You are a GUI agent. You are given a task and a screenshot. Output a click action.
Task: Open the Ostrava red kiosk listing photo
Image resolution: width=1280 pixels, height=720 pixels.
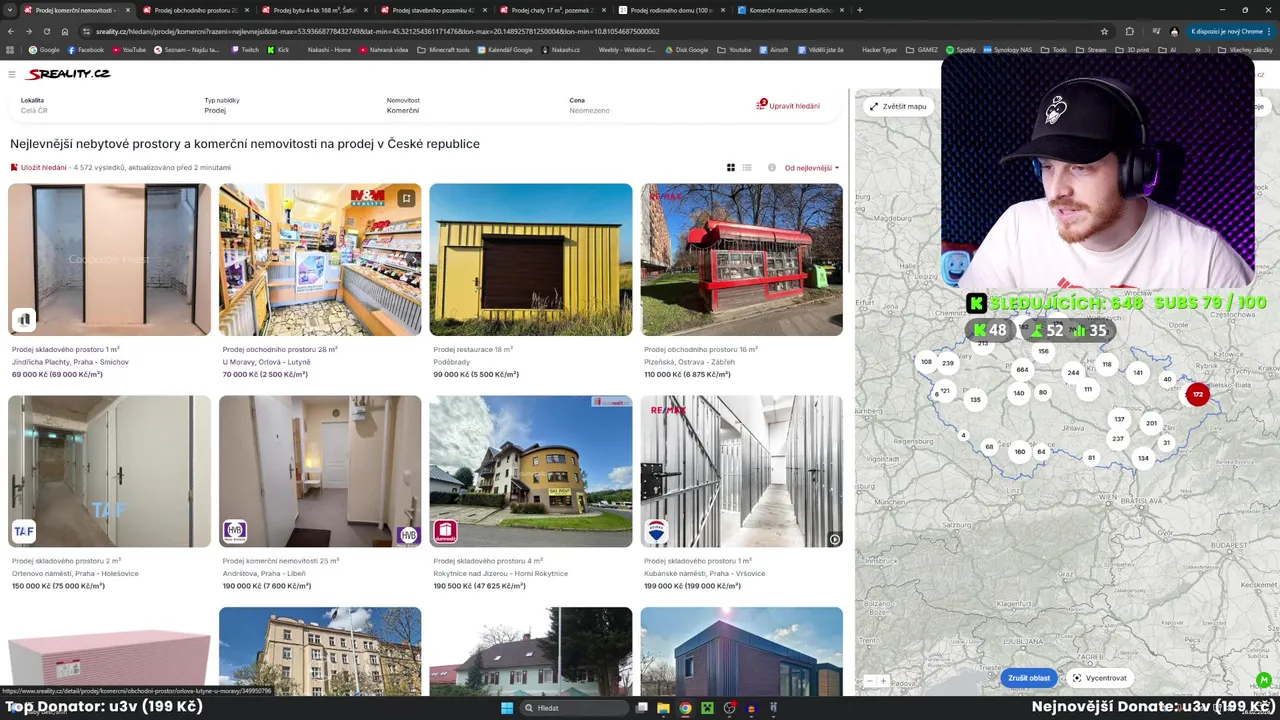pyautogui.click(x=742, y=260)
